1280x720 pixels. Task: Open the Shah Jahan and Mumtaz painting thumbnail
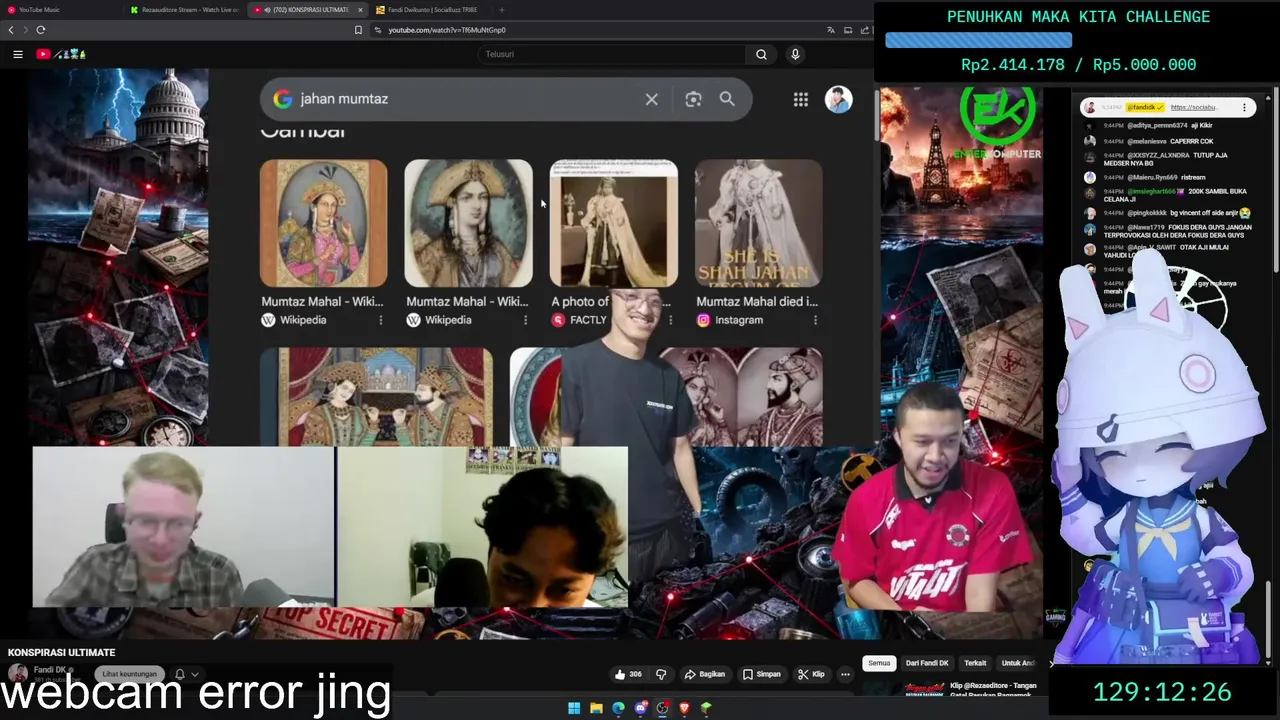click(376, 396)
